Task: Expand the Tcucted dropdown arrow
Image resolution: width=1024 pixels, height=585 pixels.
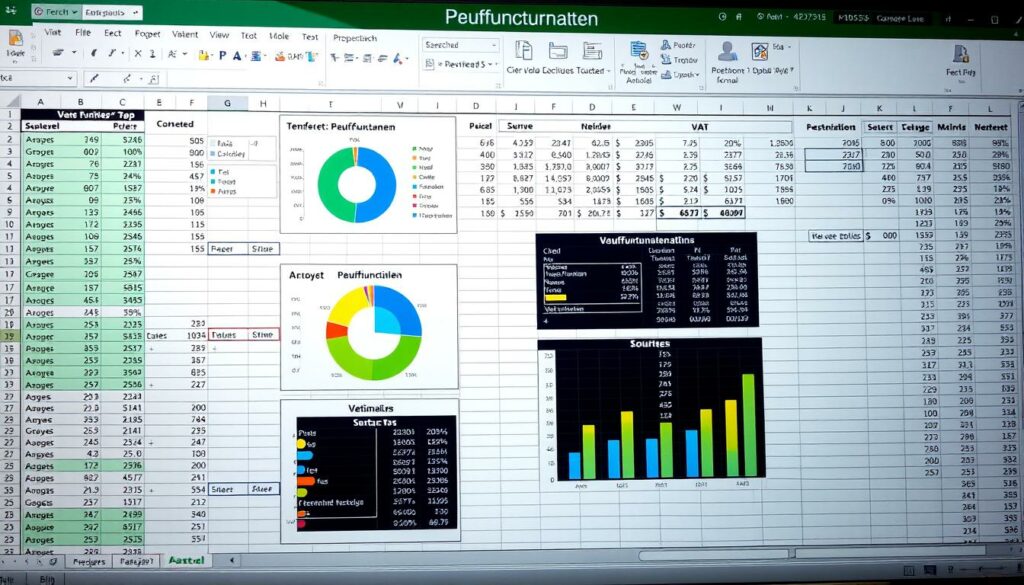Action: (609, 71)
